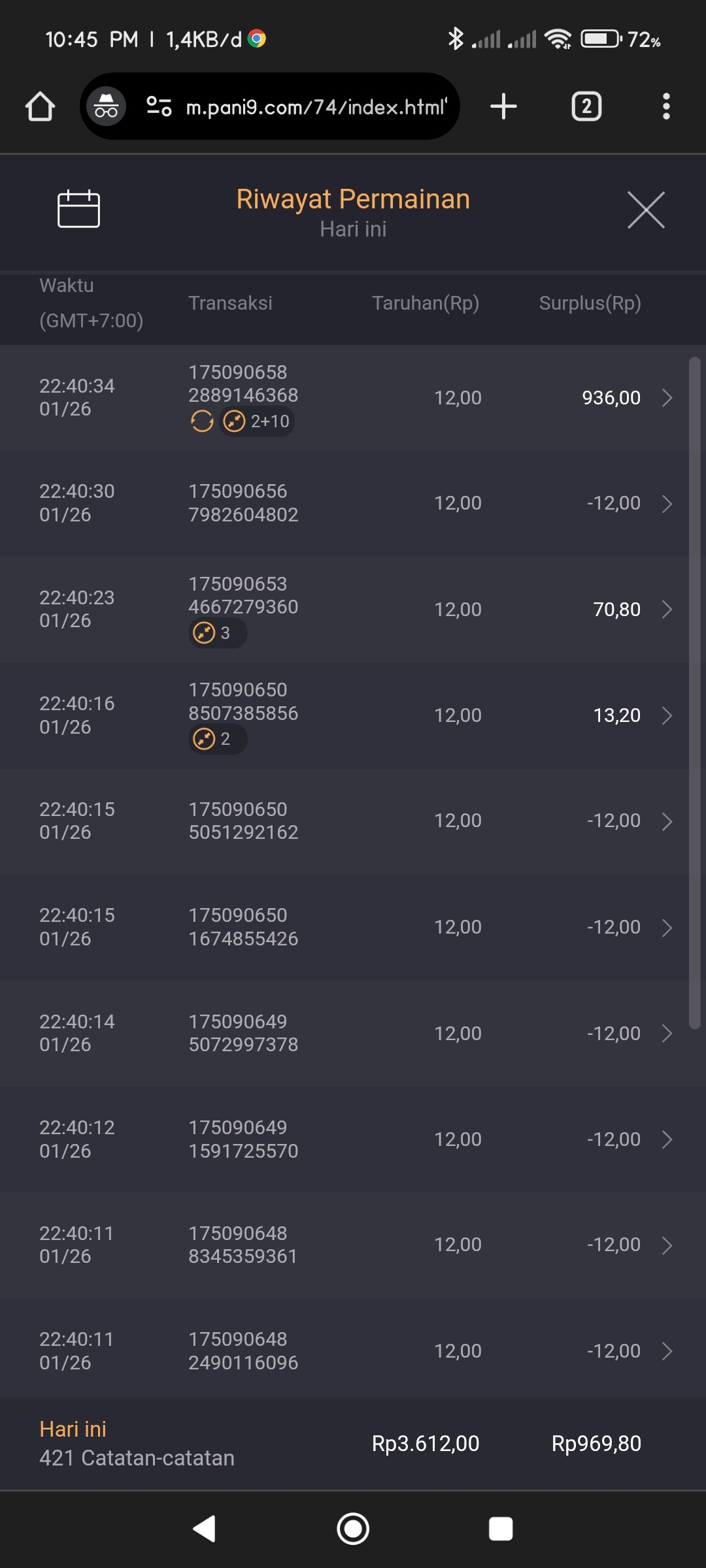Open the browser three-dot menu
Image resolution: width=706 pixels, height=1568 pixels.
point(666,106)
